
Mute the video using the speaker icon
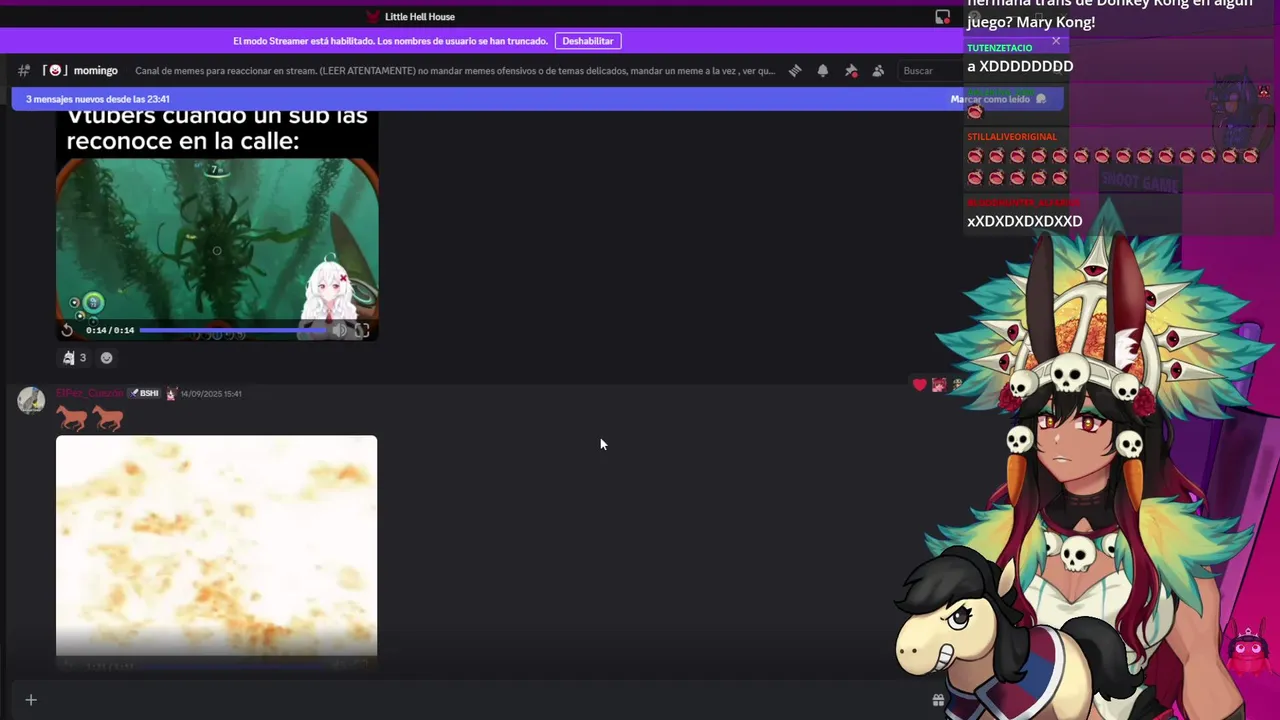pos(340,330)
